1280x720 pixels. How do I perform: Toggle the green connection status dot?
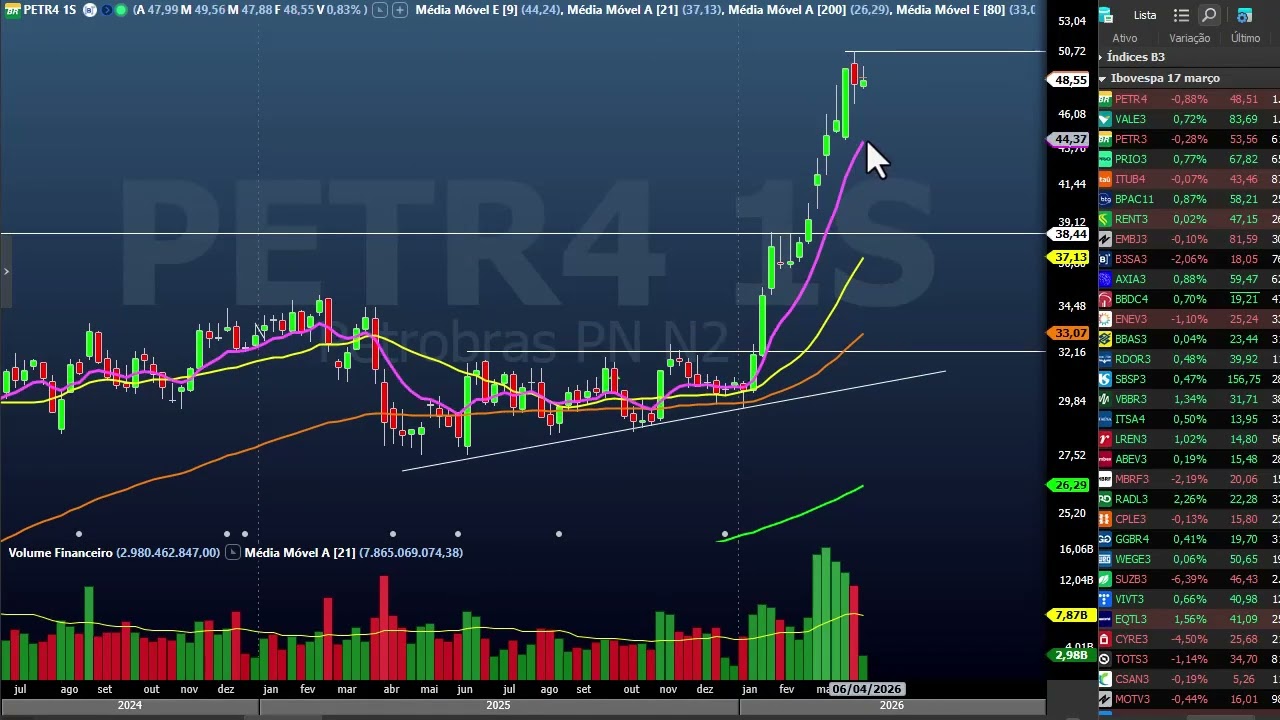point(121,10)
